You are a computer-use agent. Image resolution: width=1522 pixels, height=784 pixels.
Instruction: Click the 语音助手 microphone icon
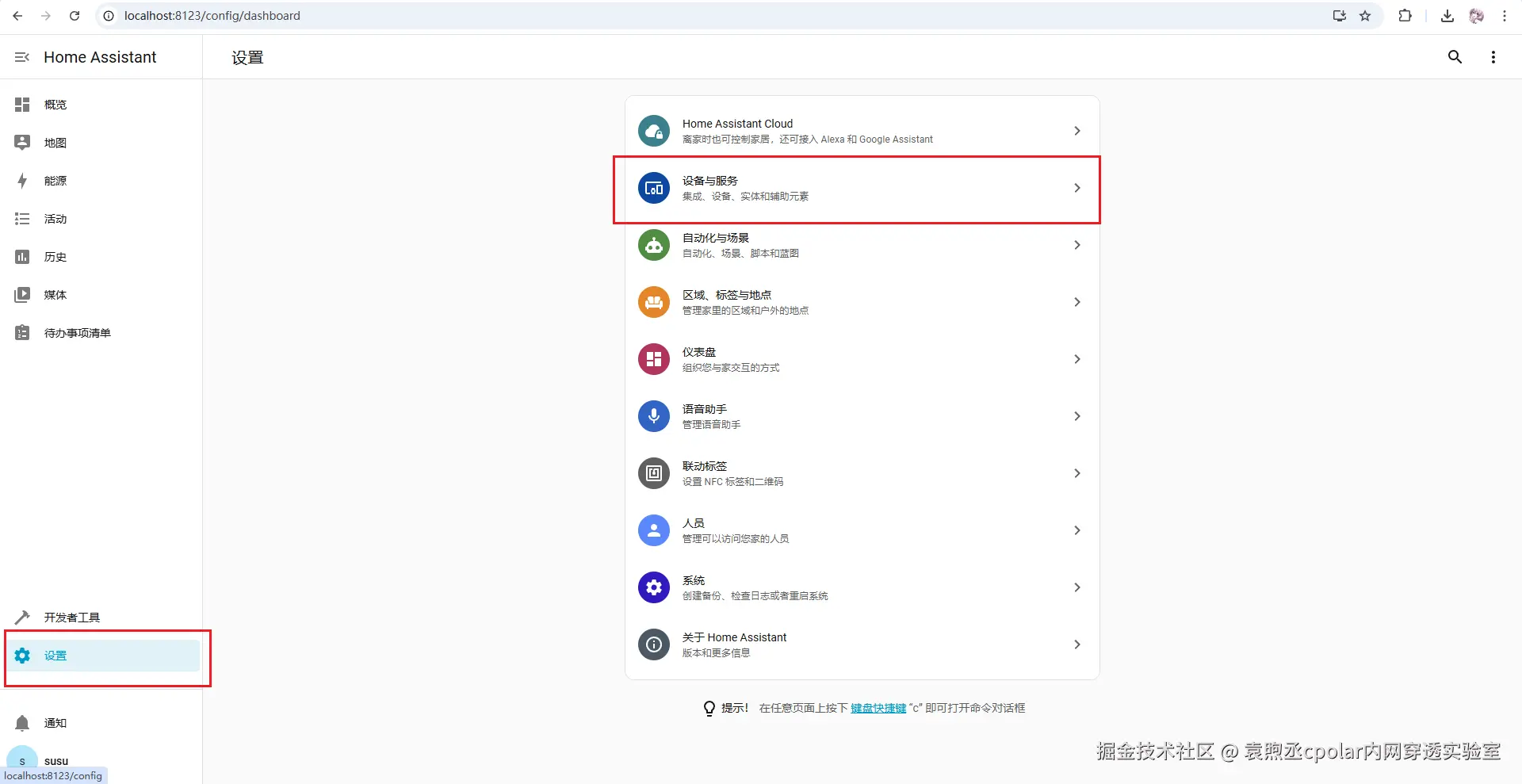click(654, 416)
